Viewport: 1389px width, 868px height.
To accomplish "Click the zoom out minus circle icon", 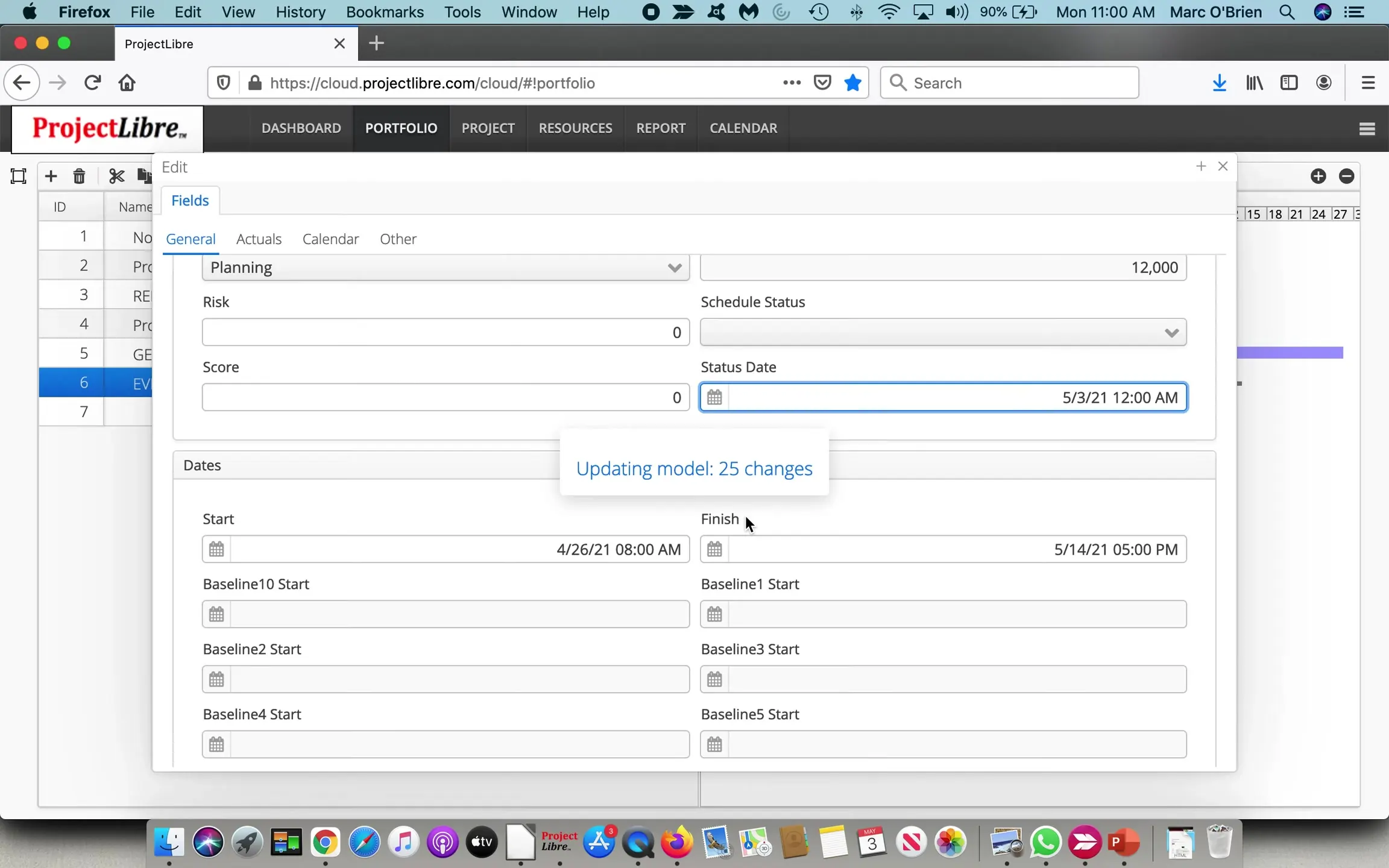I will coord(1346,176).
